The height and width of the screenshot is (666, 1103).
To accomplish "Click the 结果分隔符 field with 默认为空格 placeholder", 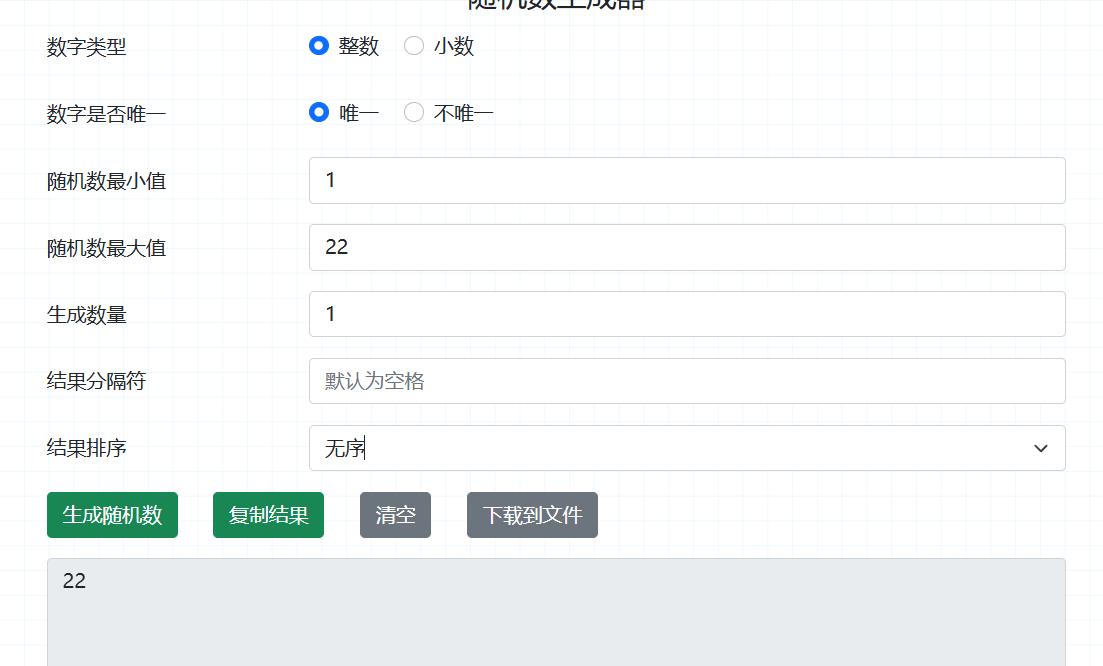I will click(x=686, y=381).
